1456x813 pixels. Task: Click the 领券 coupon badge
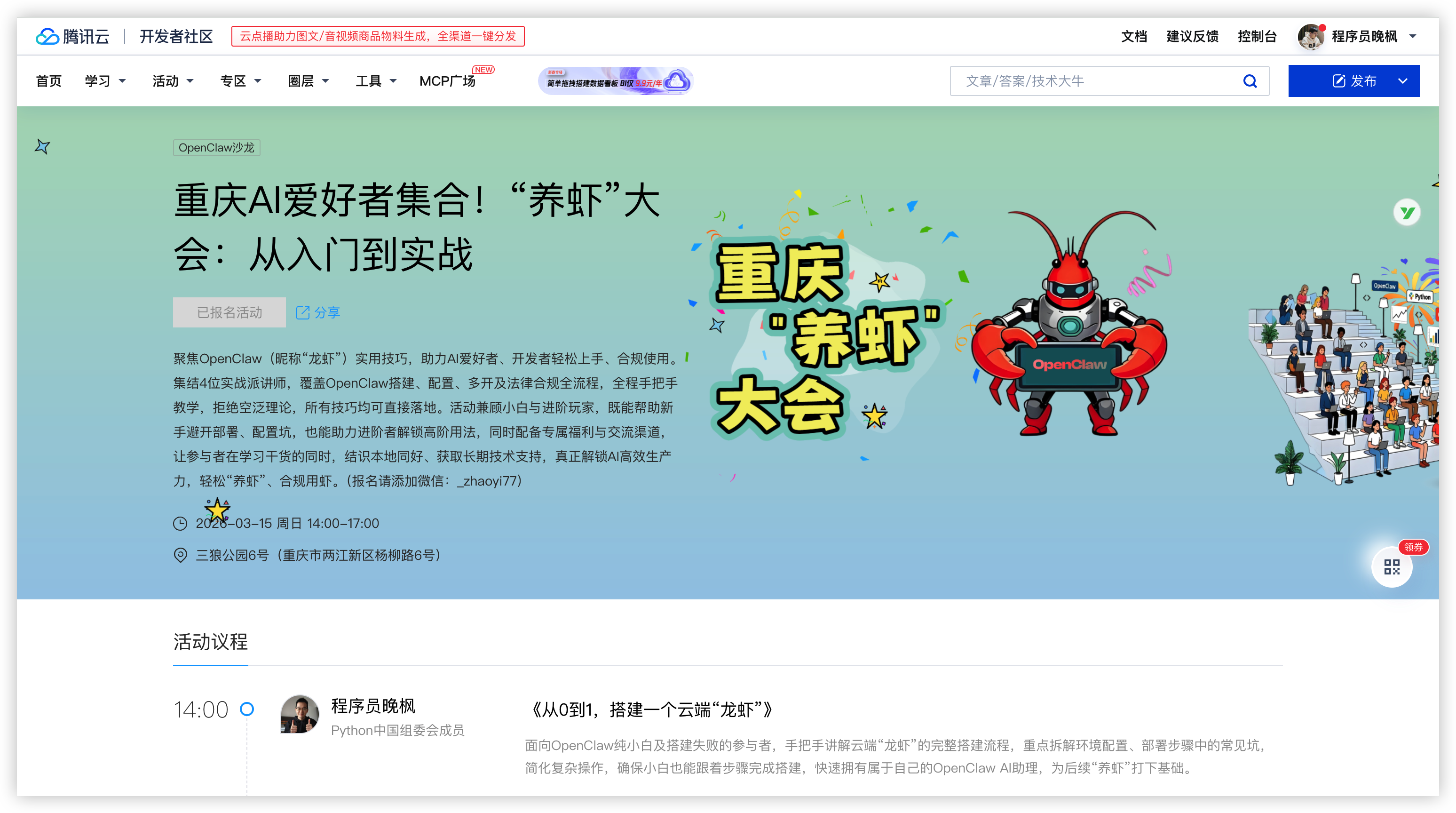(x=1413, y=547)
